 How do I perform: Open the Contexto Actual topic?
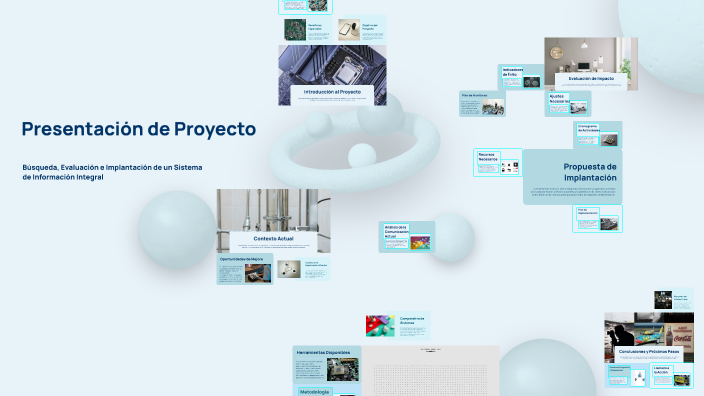(273, 221)
